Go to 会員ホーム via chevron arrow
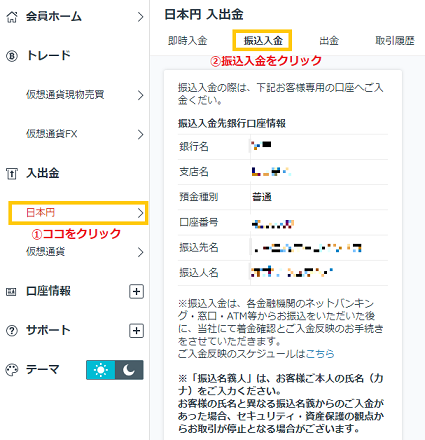Screen dimensions: 425x440 coord(141,17)
